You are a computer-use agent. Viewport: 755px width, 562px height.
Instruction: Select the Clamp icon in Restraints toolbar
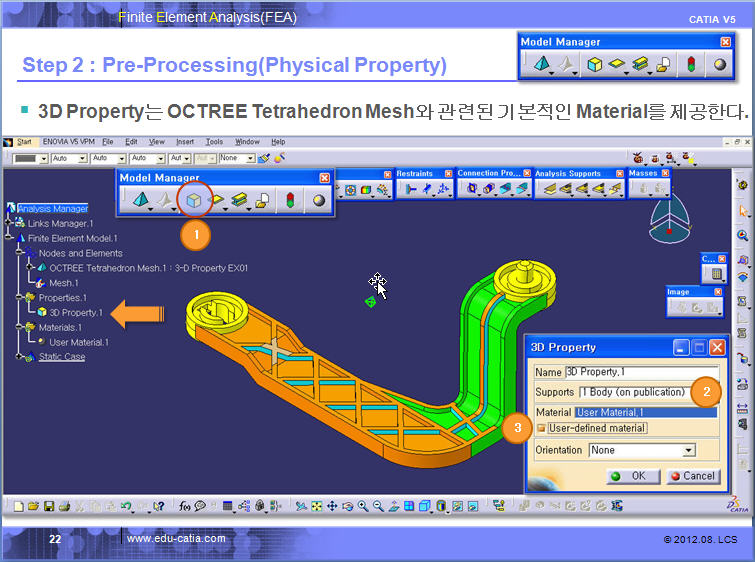(x=410, y=189)
